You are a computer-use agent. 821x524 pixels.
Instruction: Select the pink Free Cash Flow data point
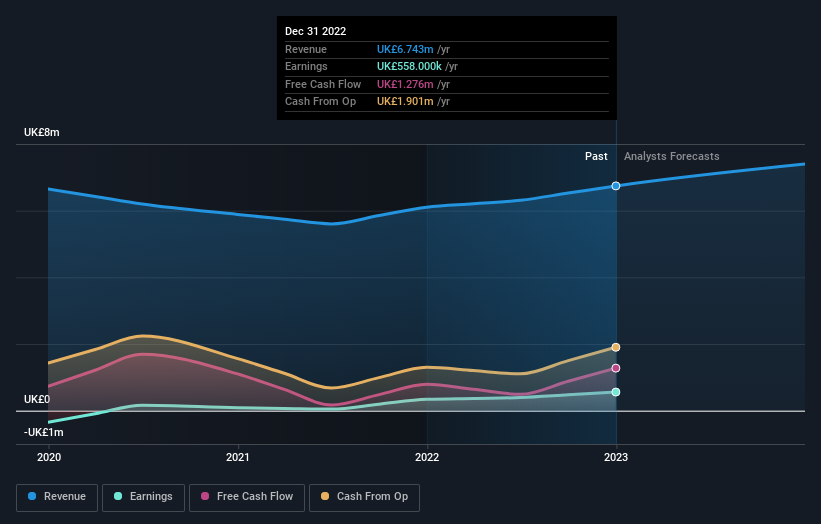coord(616,368)
